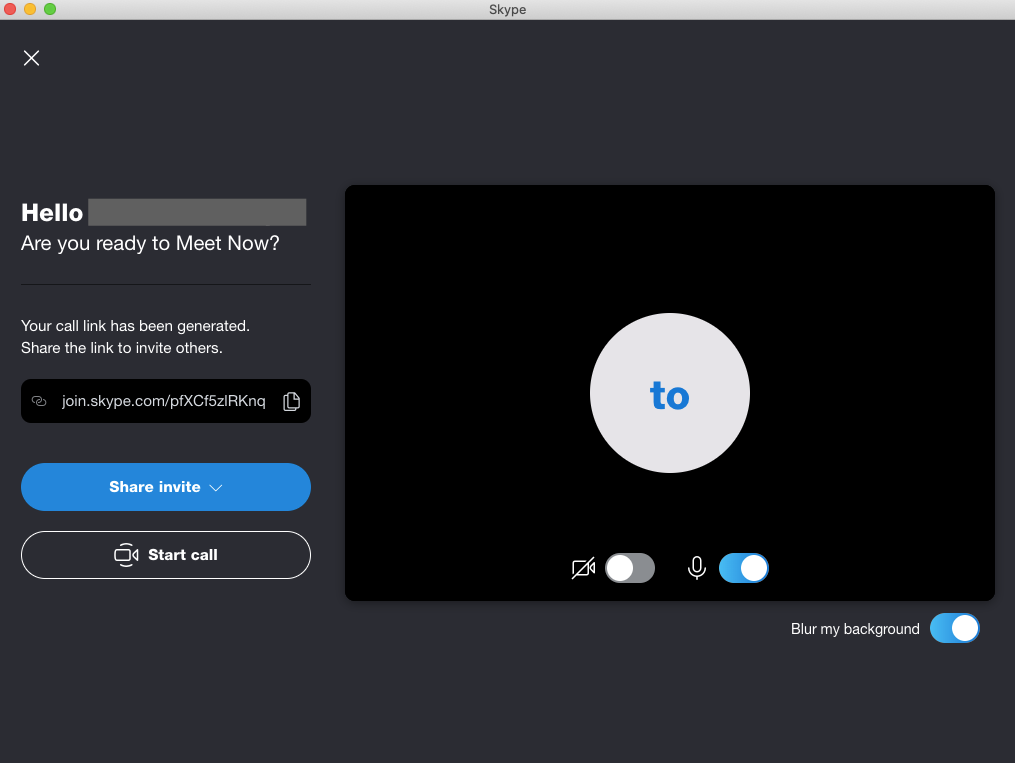
Task: Click the red window close button
Action: coord(10,9)
